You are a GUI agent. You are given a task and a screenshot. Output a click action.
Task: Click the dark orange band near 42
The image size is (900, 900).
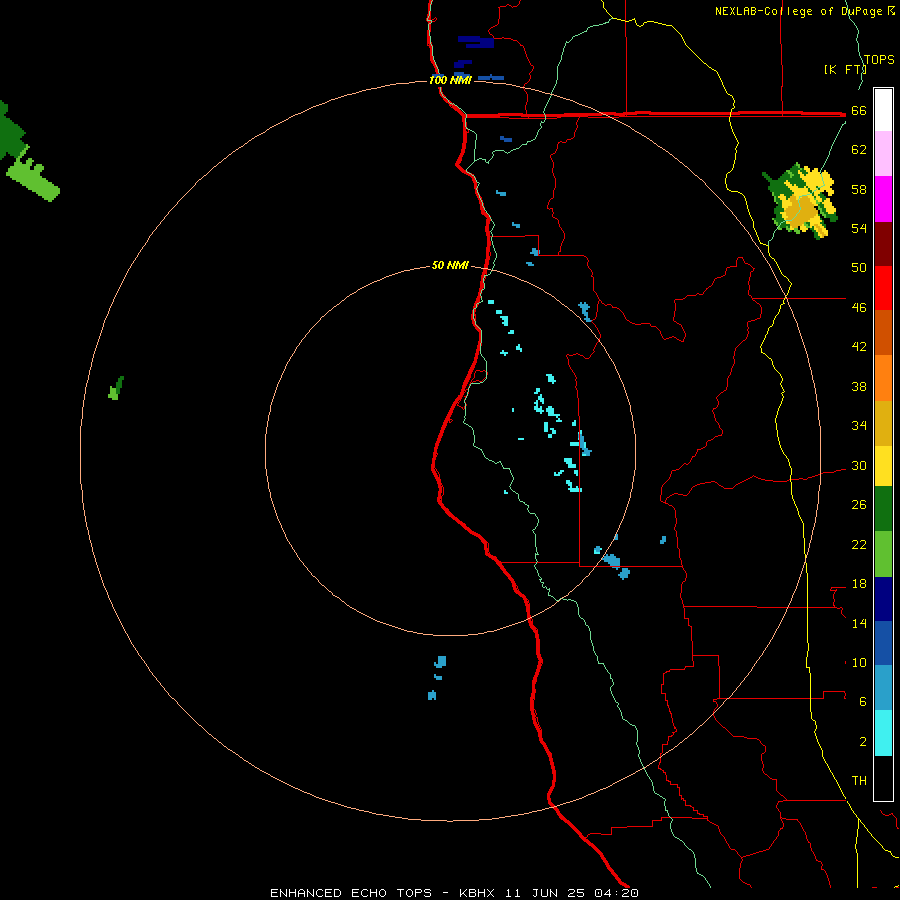(x=883, y=332)
